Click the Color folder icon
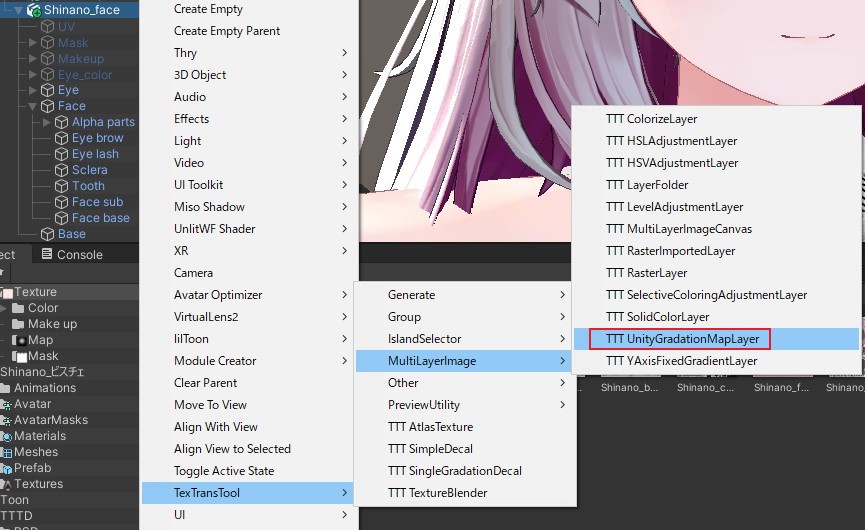 pos(18,308)
